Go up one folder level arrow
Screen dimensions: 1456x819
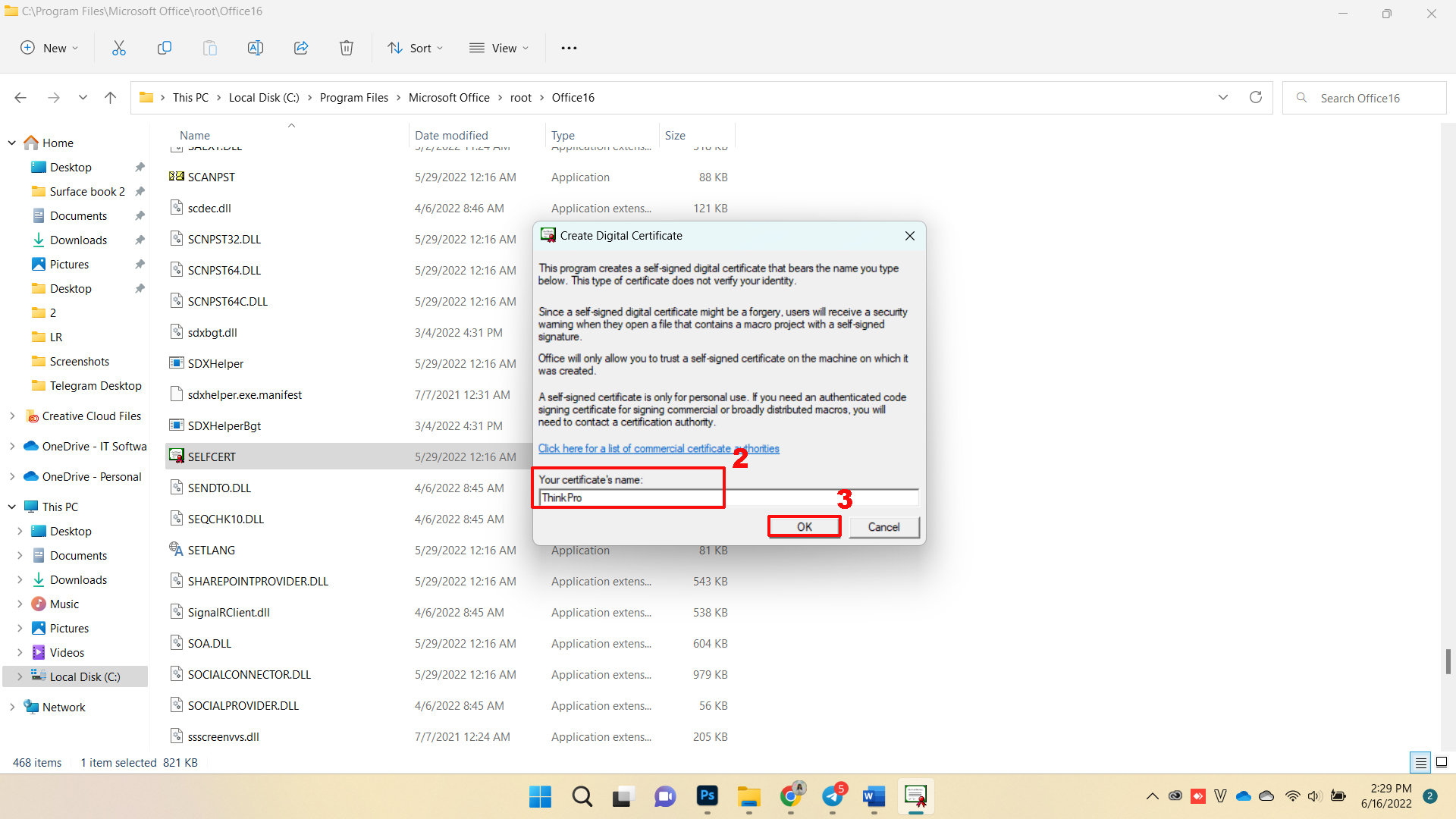(110, 98)
